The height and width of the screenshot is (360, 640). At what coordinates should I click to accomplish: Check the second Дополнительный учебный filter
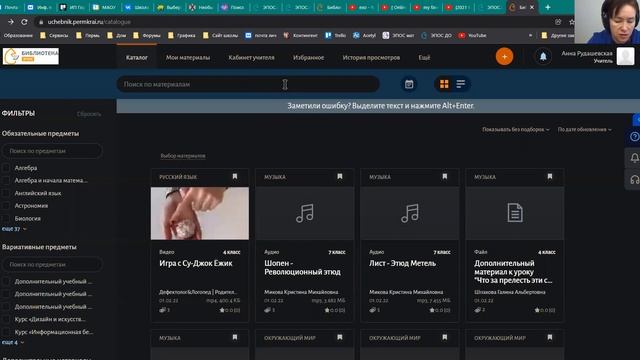(x=6, y=294)
